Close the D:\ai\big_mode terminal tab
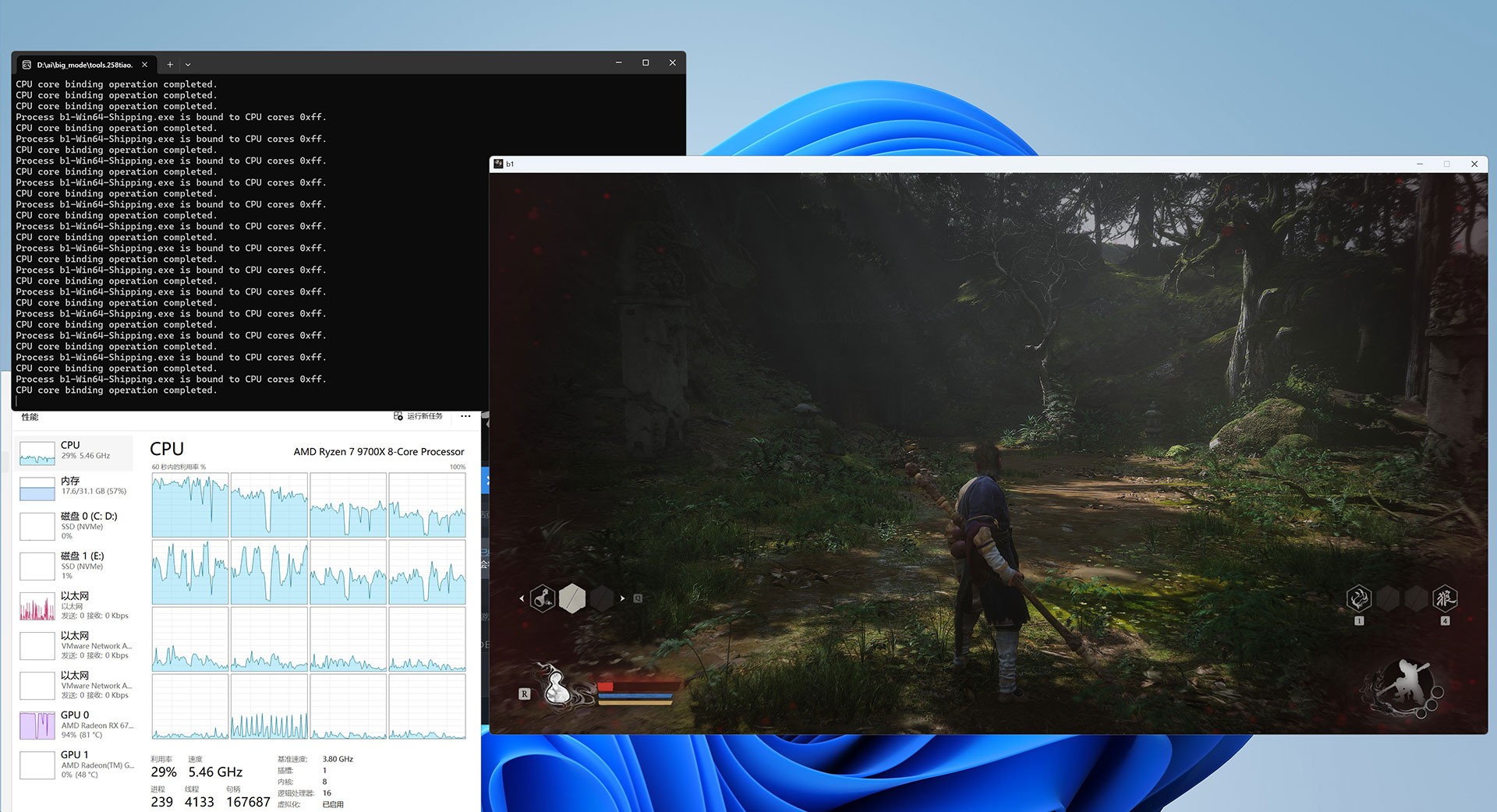Screen dimensions: 1497x812 (144, 65)
